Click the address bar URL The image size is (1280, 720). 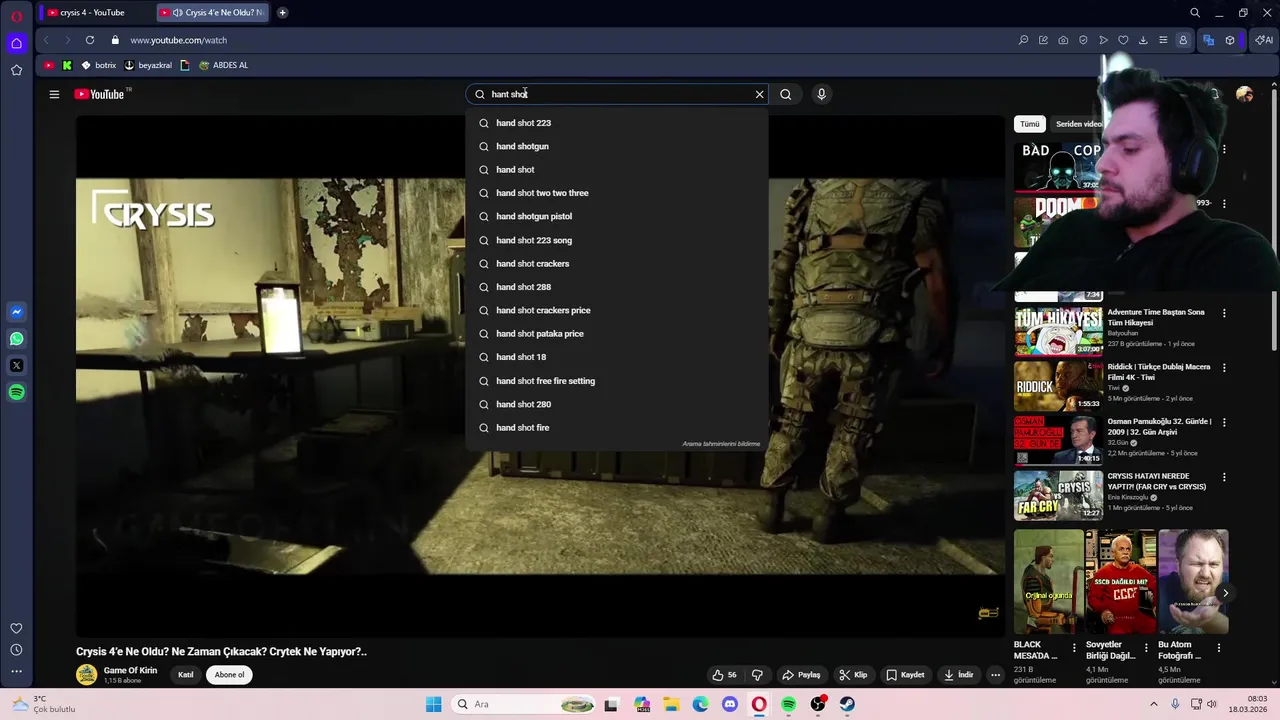point(178,40)
